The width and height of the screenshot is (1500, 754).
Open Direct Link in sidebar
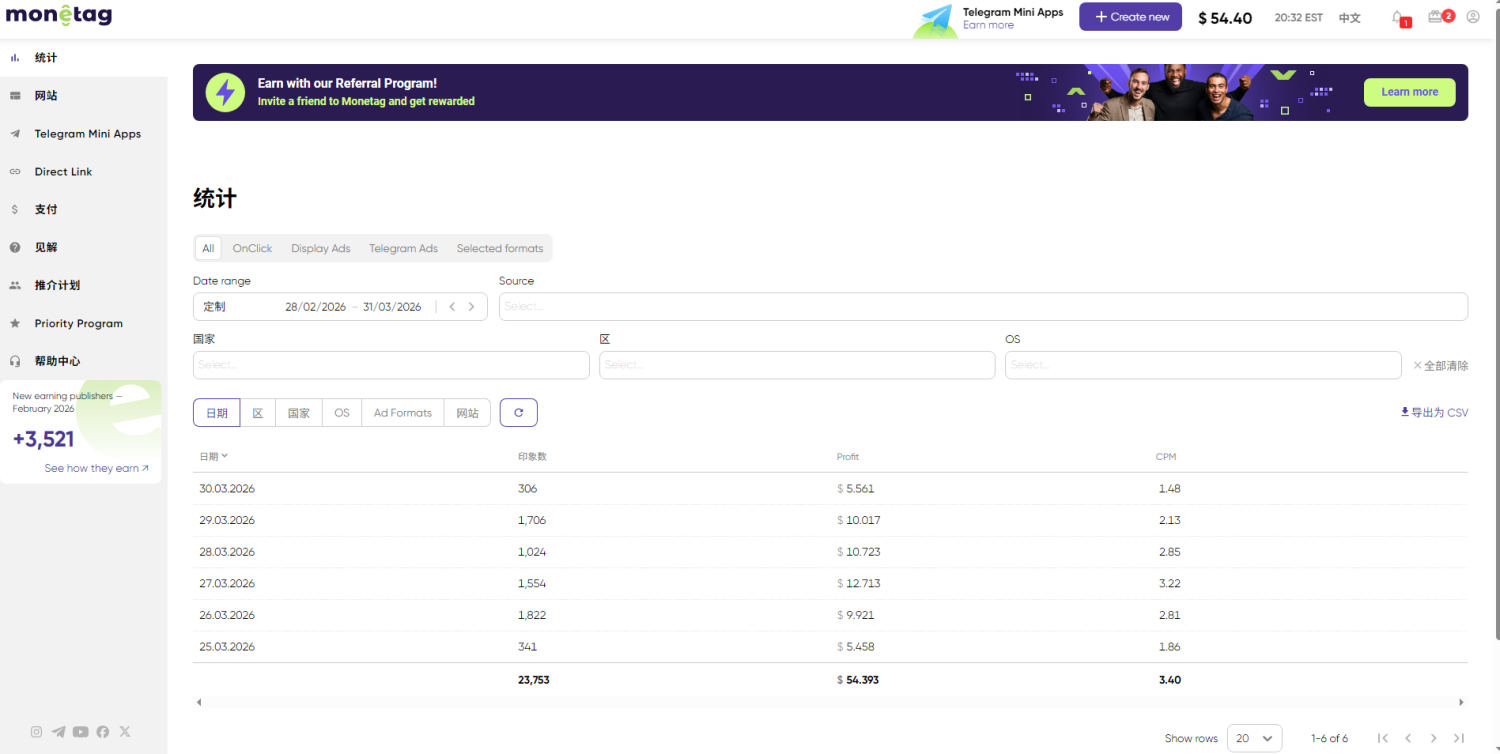tap(63, 172)
